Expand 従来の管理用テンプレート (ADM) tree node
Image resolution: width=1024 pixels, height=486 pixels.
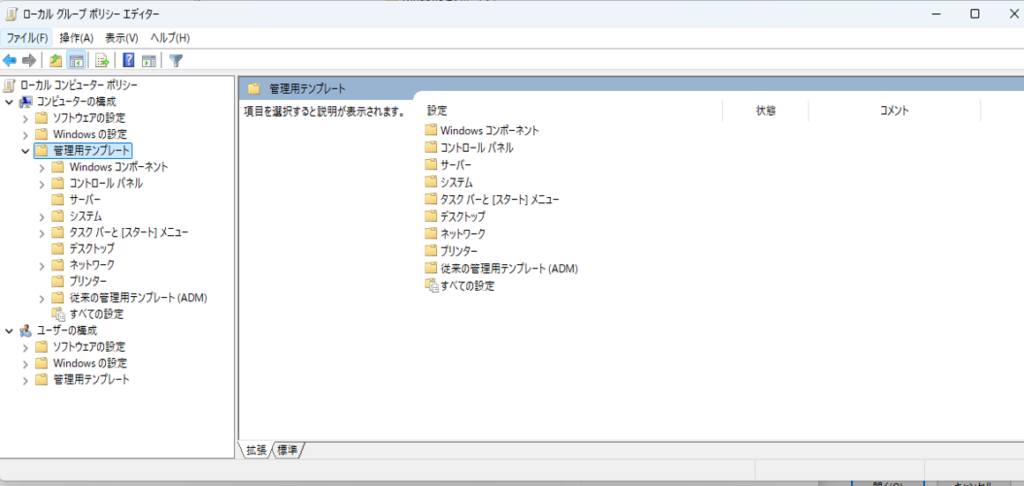click(42, 298)
